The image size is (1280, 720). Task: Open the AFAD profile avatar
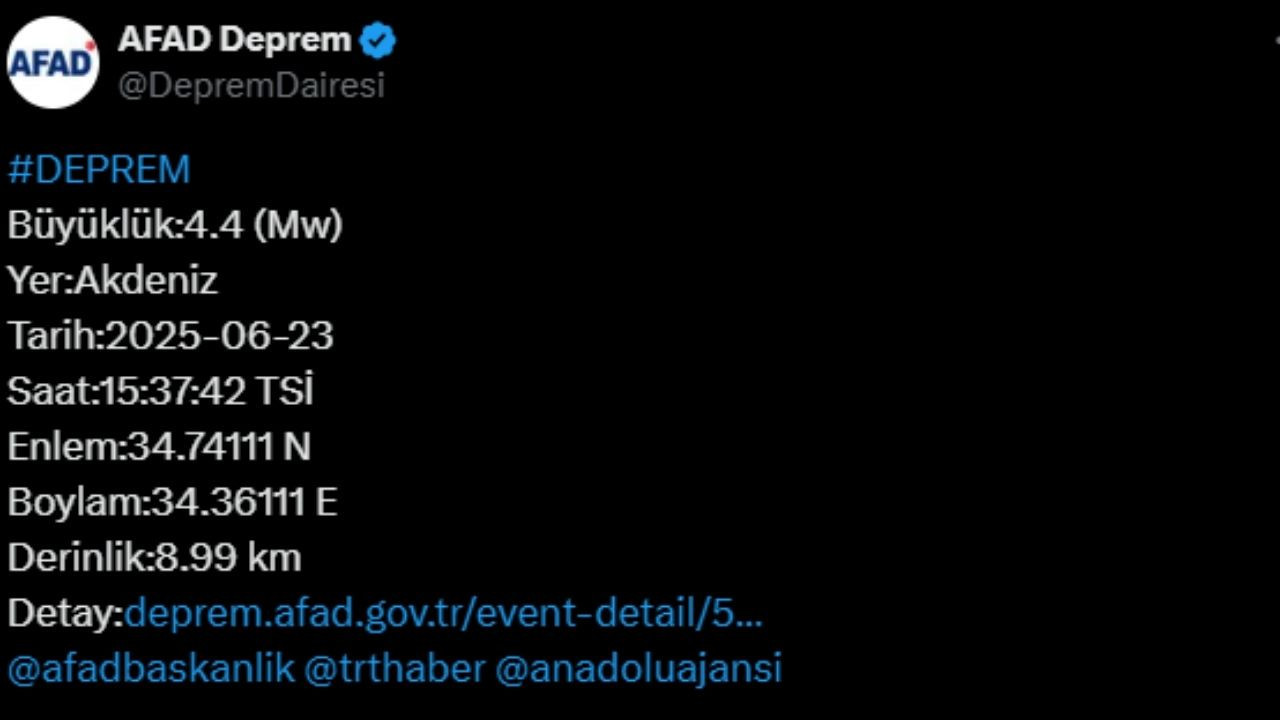click(x=53, y=62)
